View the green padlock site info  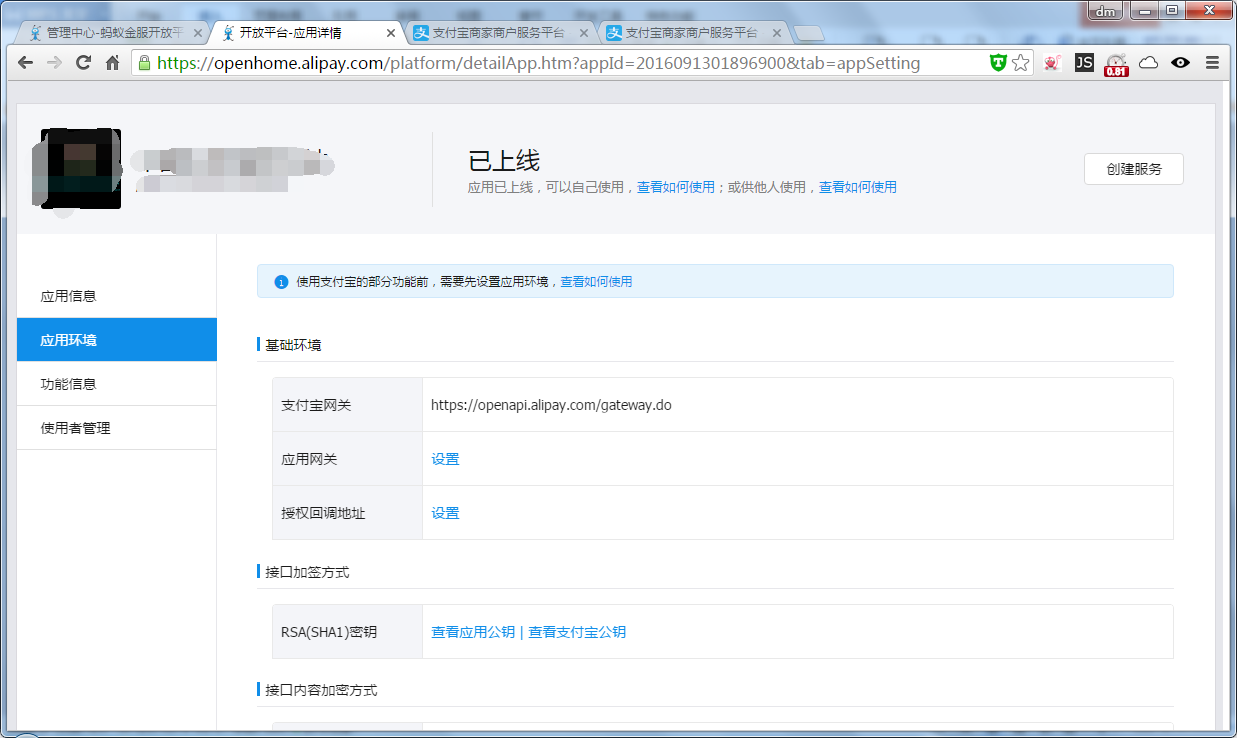pos(145,62)
